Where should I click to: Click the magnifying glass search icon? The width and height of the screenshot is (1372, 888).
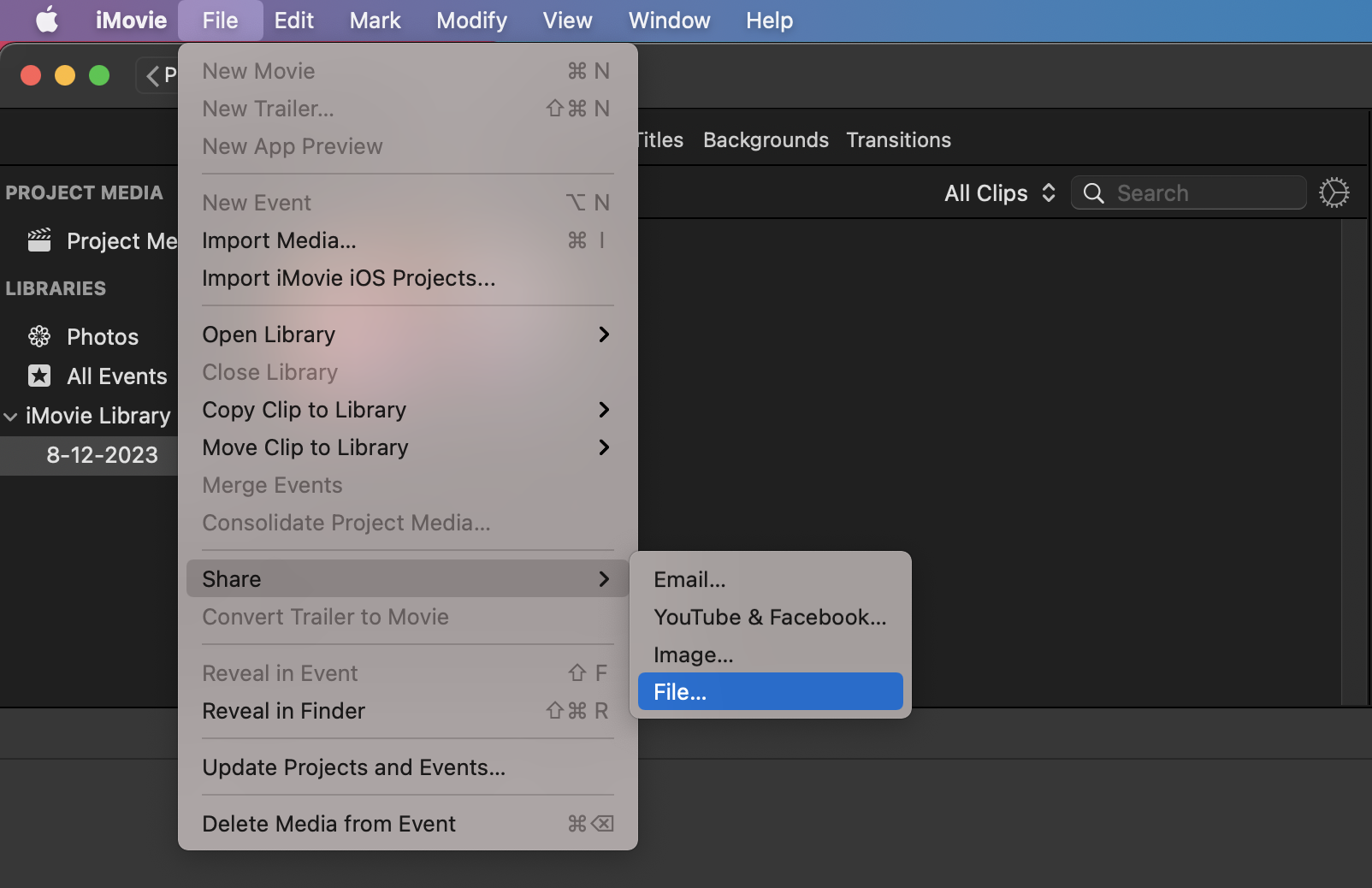(1093, 193)
